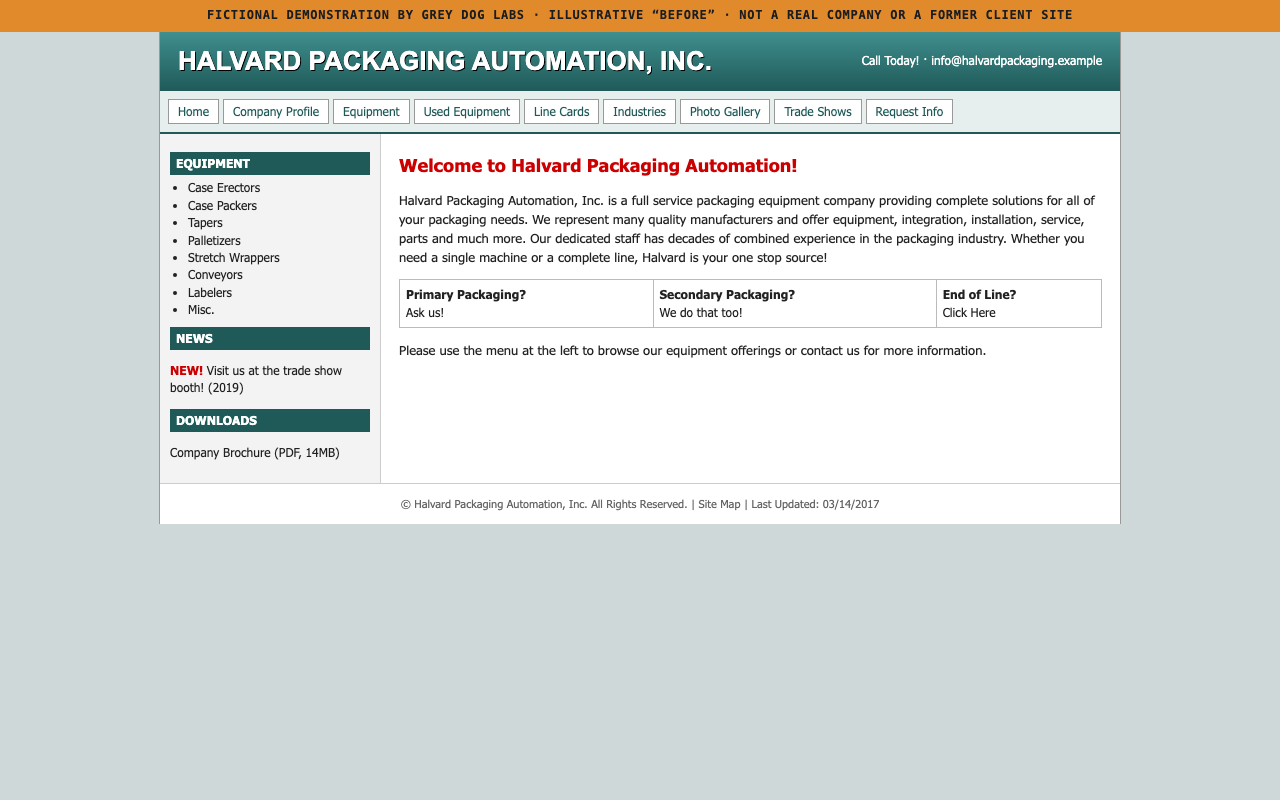The width and height of the screenshot is (1280, 800).
Task: Open the Photo Gallery page
Action: [725, 112]
